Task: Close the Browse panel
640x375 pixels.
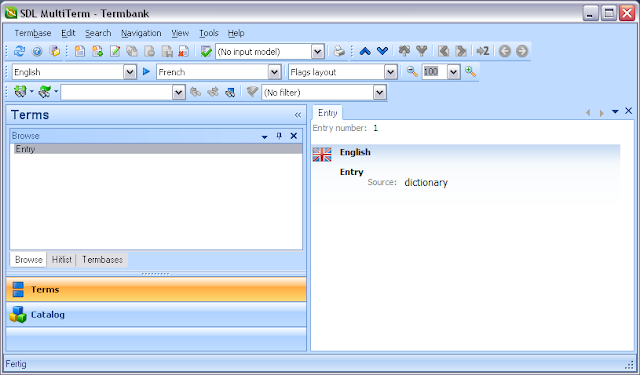Action: pos(293,136)
